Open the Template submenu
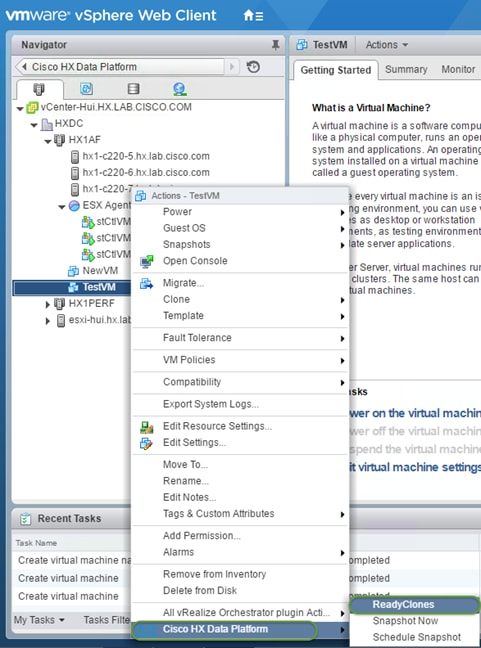481x648 pixels. [240, 316]
